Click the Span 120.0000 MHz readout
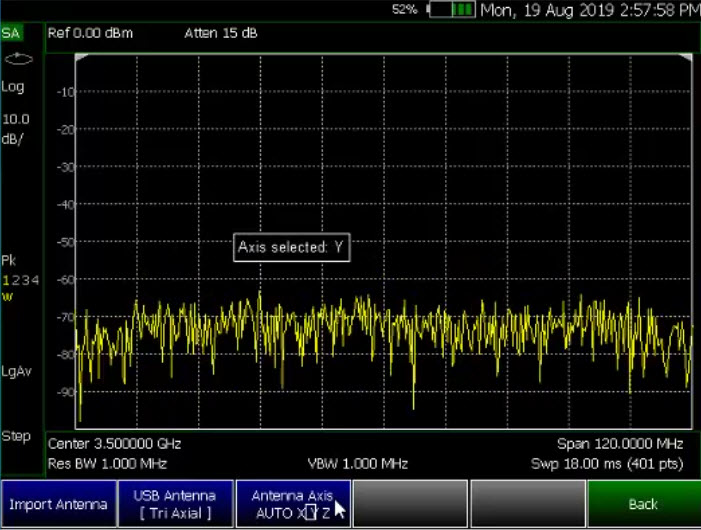701x530 pixels. [x=620, y=444]
